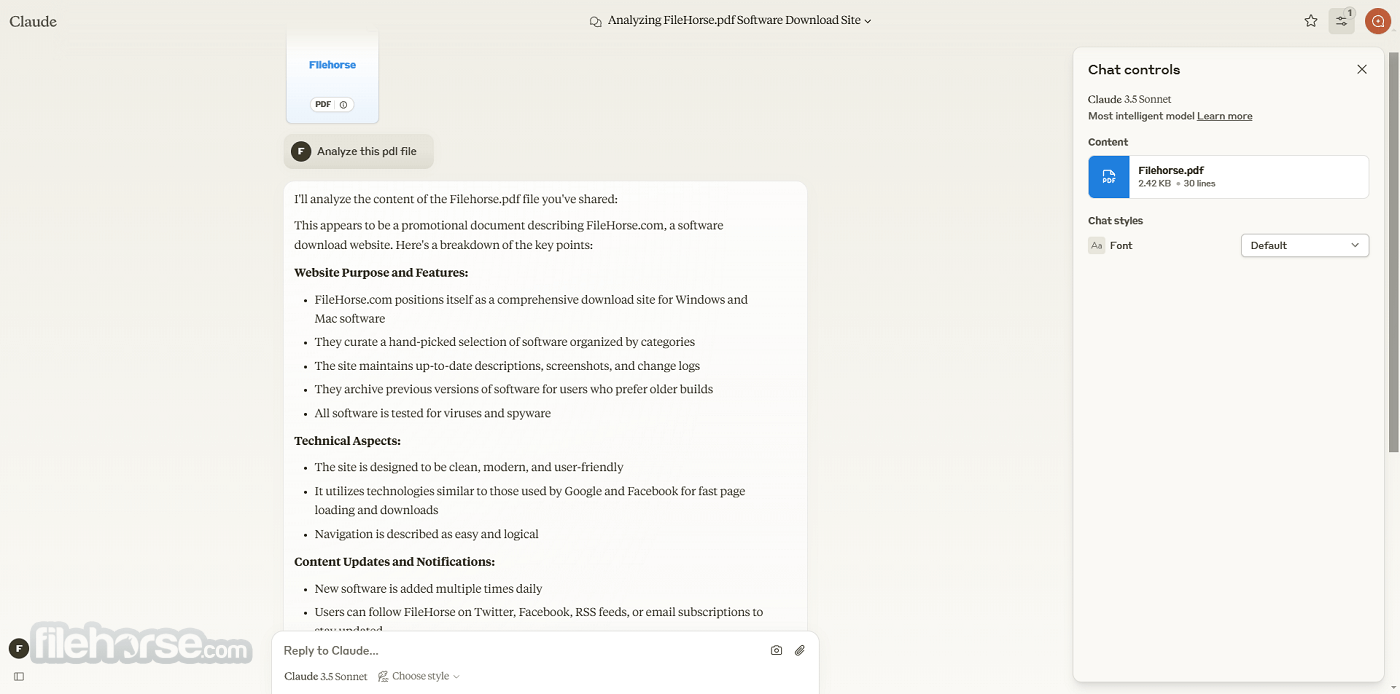Open the Learn more link

coord(1225,116)
